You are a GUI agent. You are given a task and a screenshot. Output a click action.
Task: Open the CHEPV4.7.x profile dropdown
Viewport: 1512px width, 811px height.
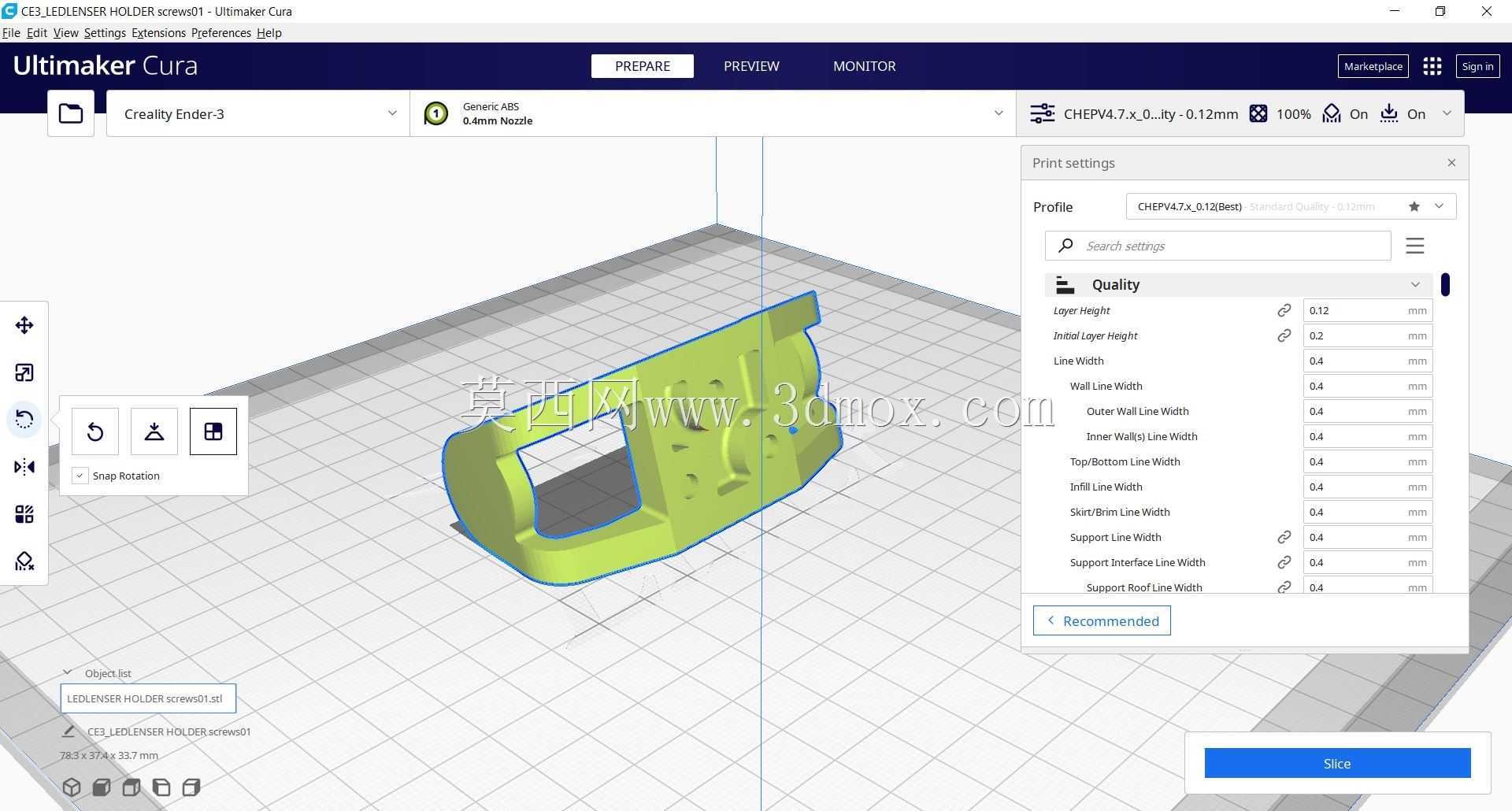coord(1291,206)
